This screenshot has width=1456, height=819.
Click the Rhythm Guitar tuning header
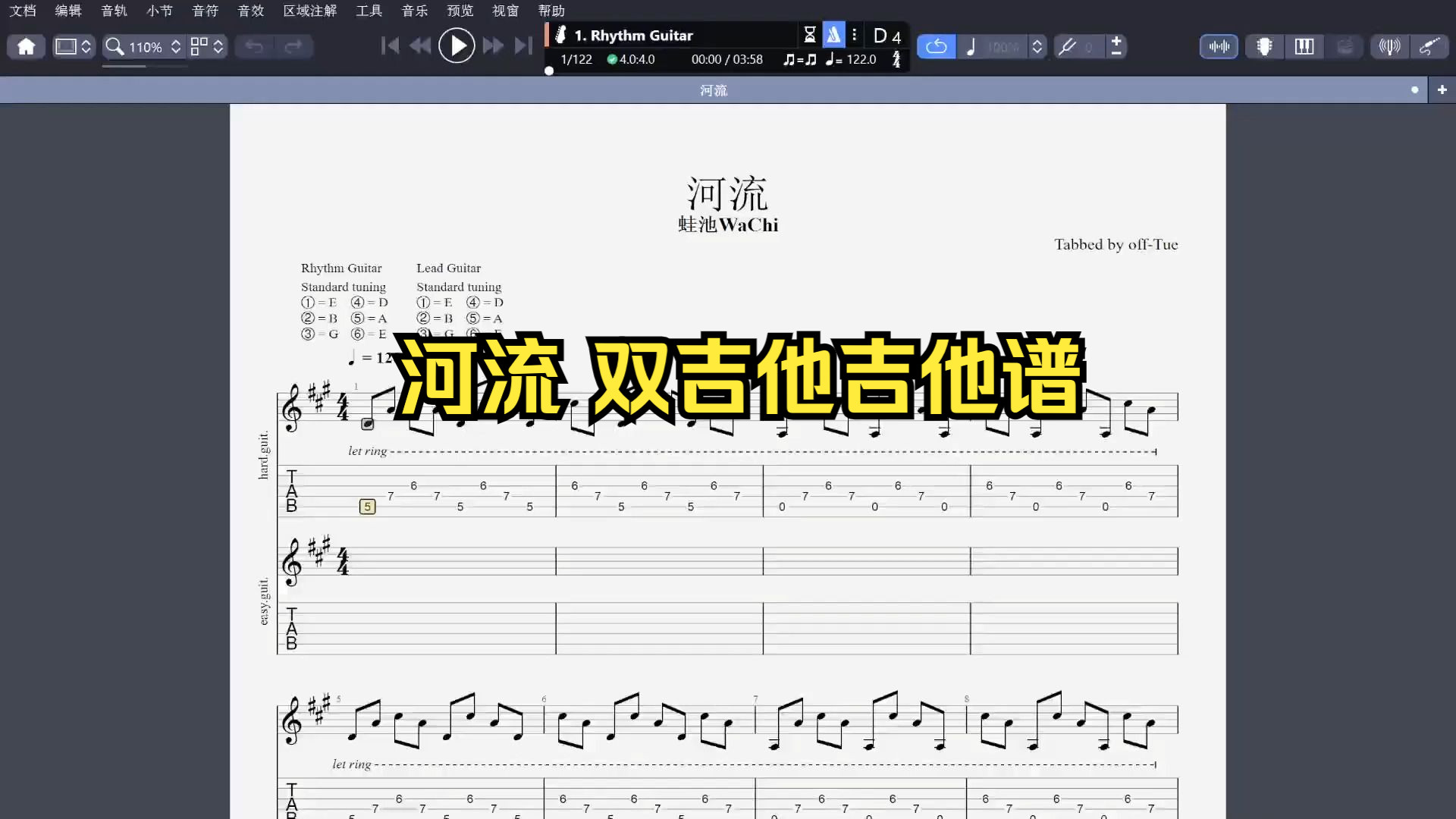coord(341,268)
